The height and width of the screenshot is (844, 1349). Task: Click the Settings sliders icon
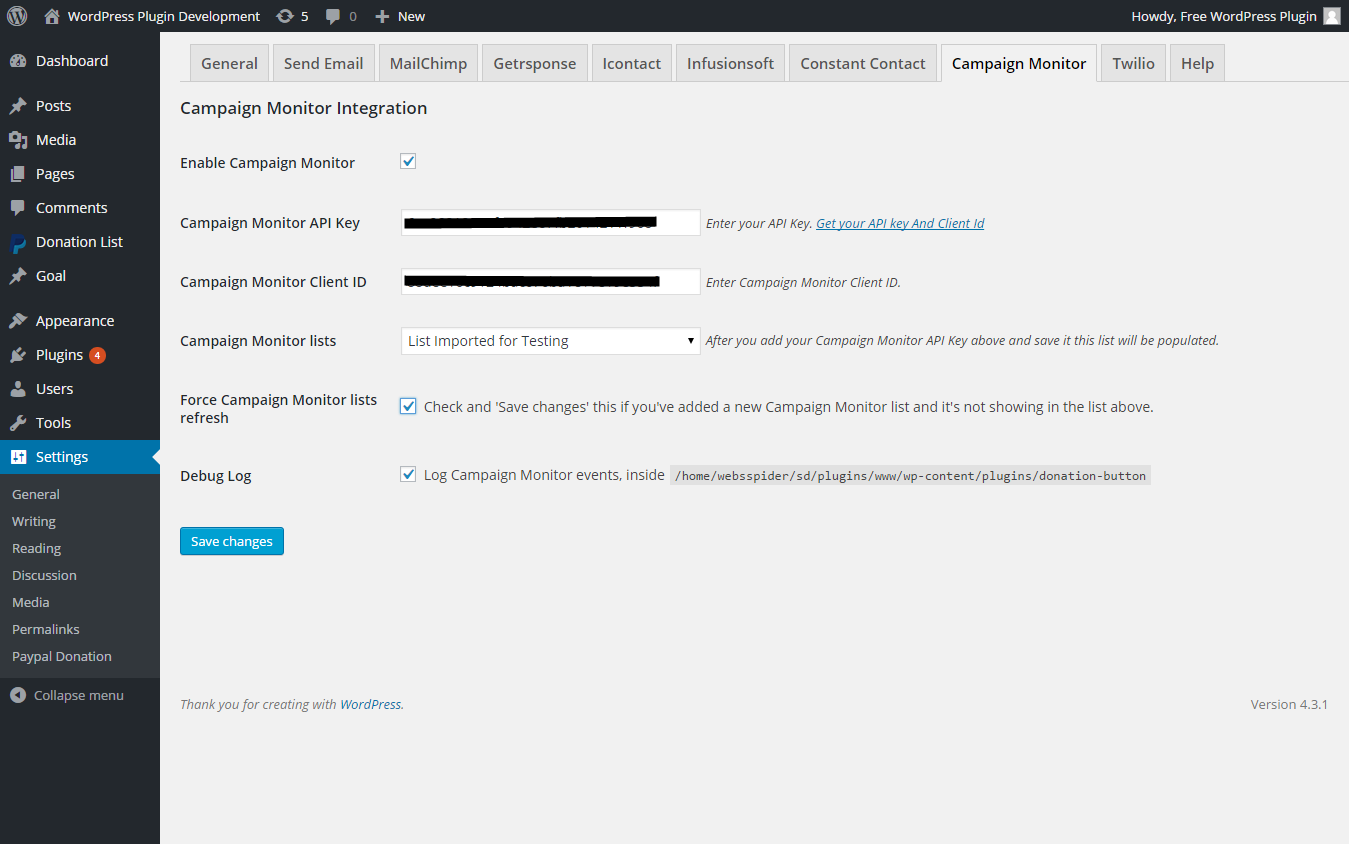pyautogui.click(x=18, y=457)
